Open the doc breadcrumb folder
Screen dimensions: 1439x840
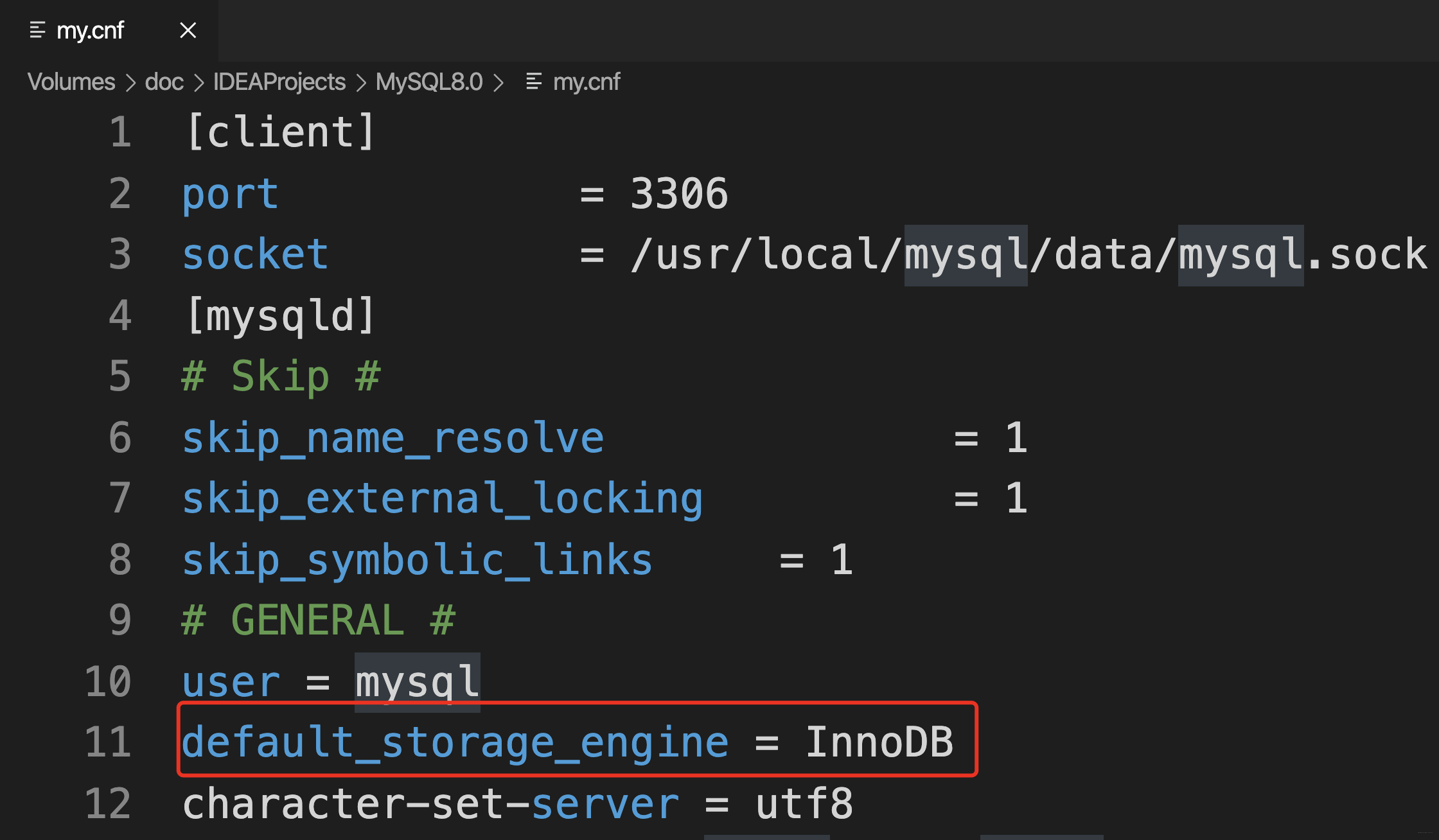tap(164, 82)
